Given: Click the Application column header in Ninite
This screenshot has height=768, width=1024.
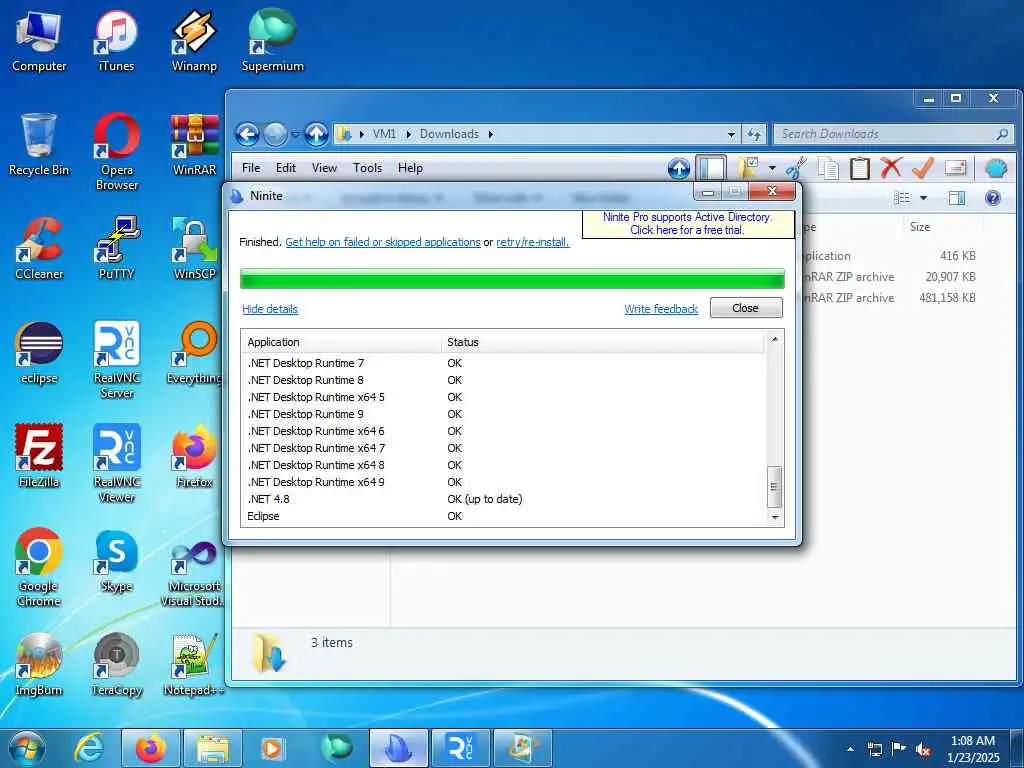Looking at the screenshot, I should pyautogui.click(x=342, y=342).
